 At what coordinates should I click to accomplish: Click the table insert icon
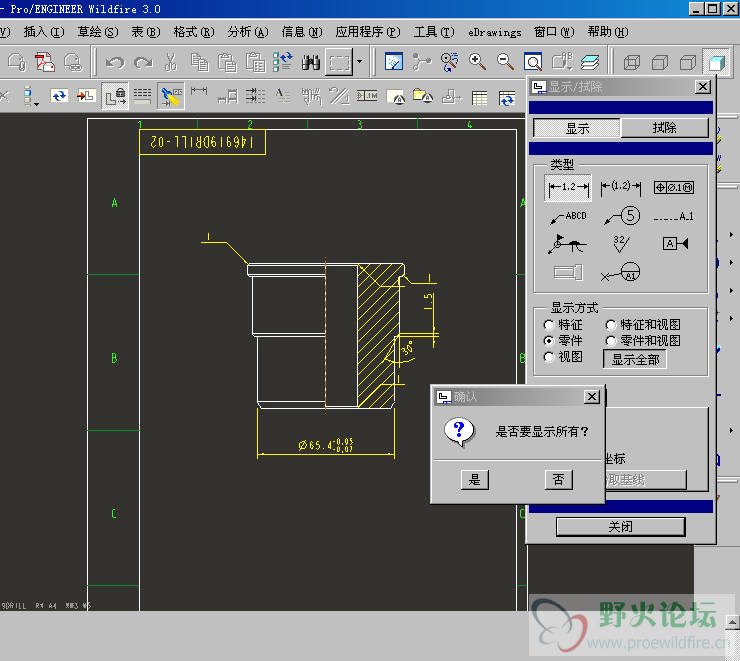click(479, 98)
